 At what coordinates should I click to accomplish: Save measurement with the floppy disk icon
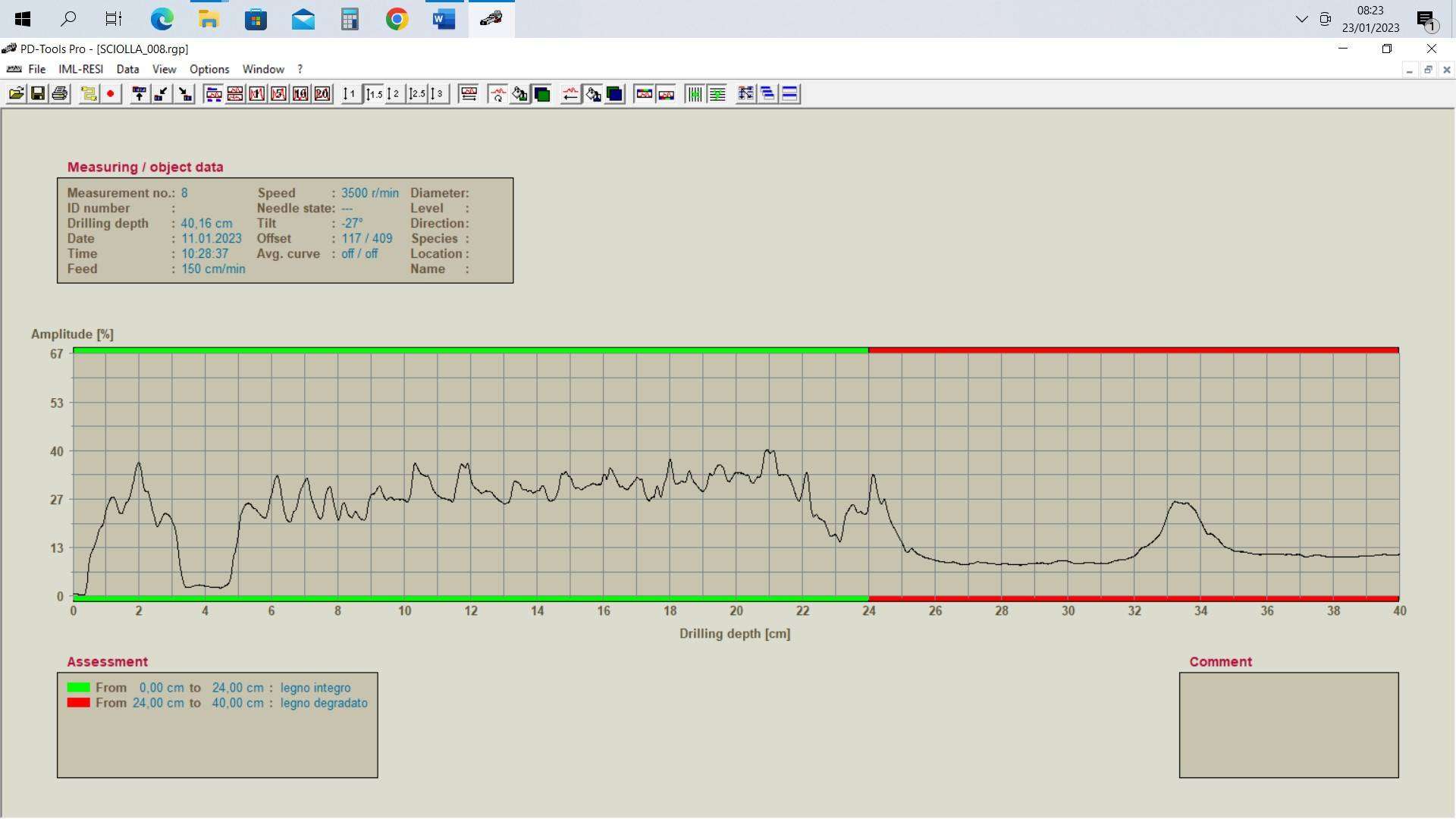[37, 94]
